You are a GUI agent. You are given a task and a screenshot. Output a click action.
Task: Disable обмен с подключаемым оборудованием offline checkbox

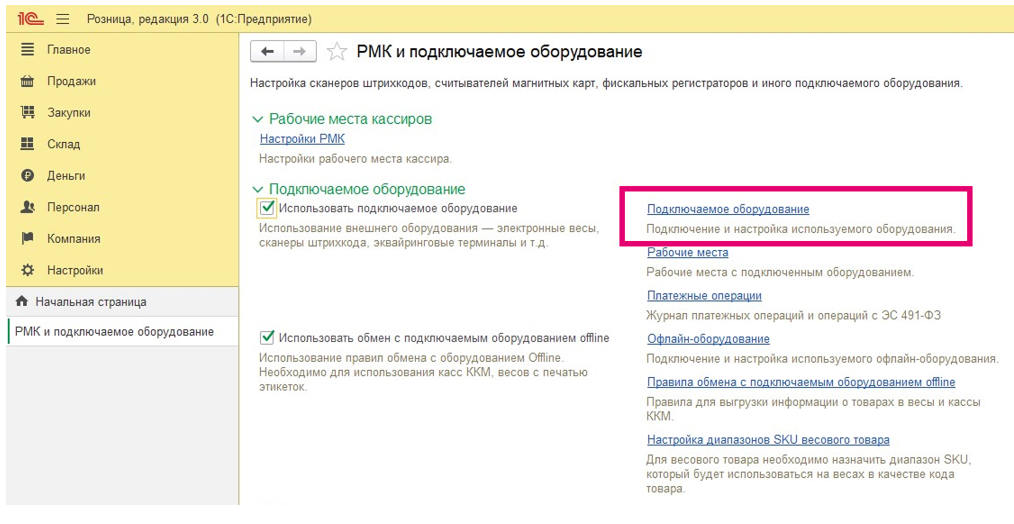pos(267,338)
